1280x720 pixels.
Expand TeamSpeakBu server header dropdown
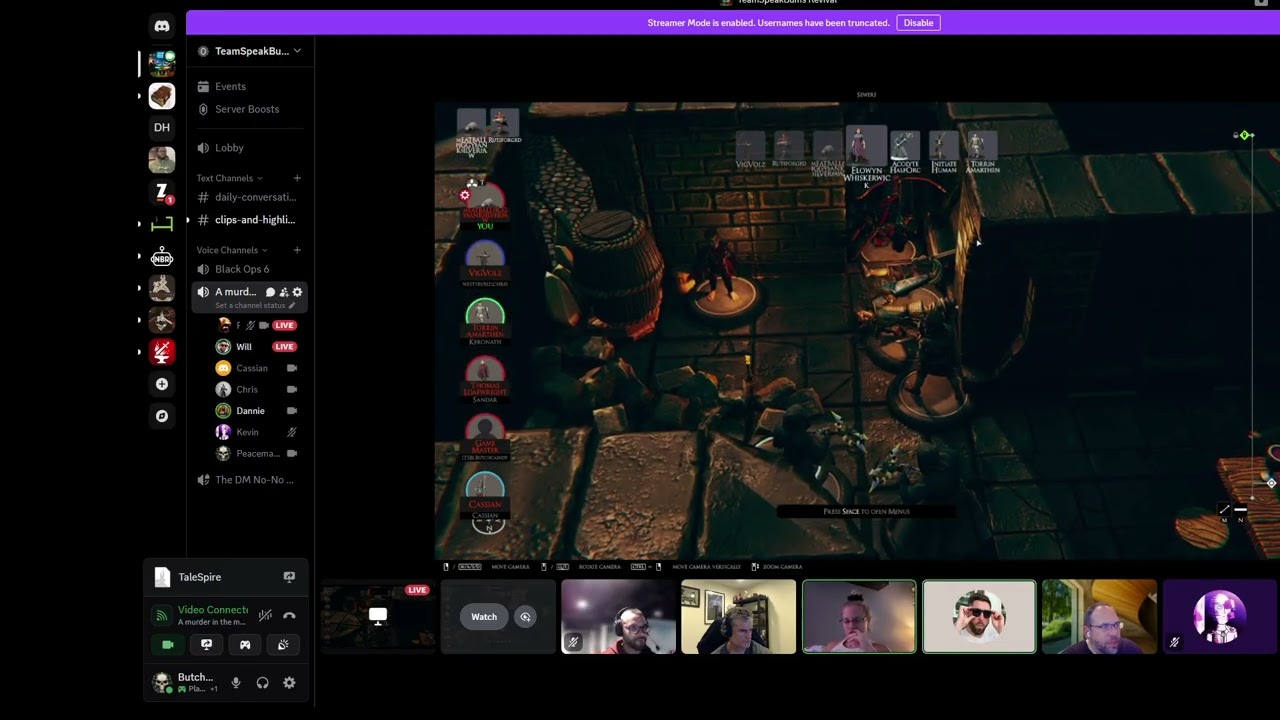coord(250,51)
